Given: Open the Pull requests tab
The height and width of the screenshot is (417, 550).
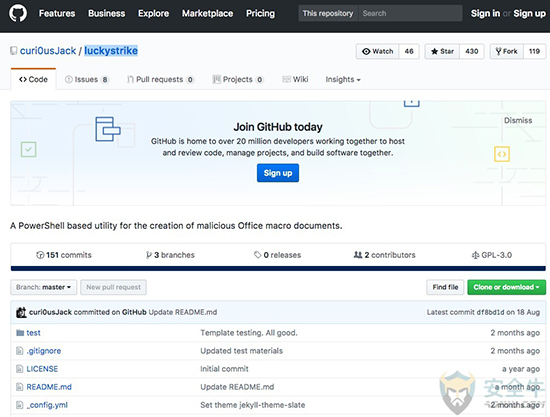Looking at the screenshot, I should pyautogui.click(x=160, y=80).
